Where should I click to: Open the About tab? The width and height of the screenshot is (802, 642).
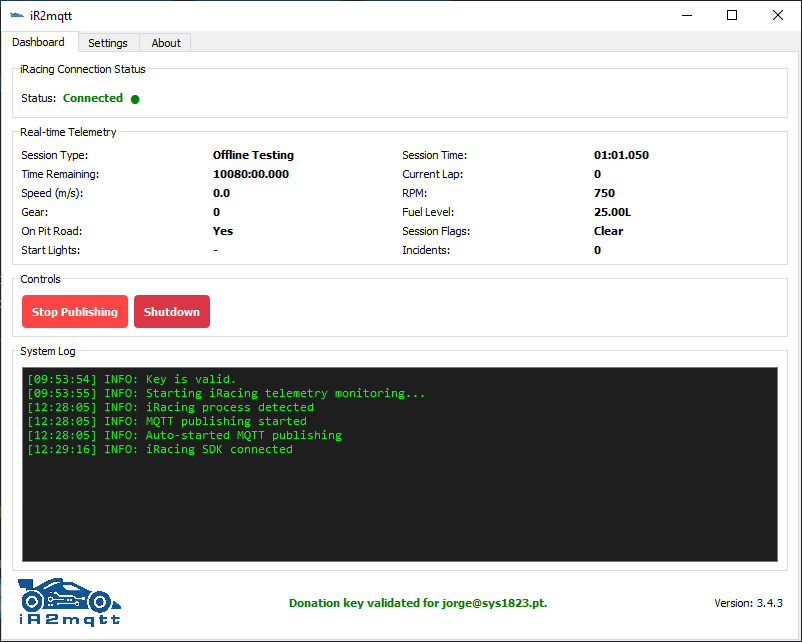point(166,43)
